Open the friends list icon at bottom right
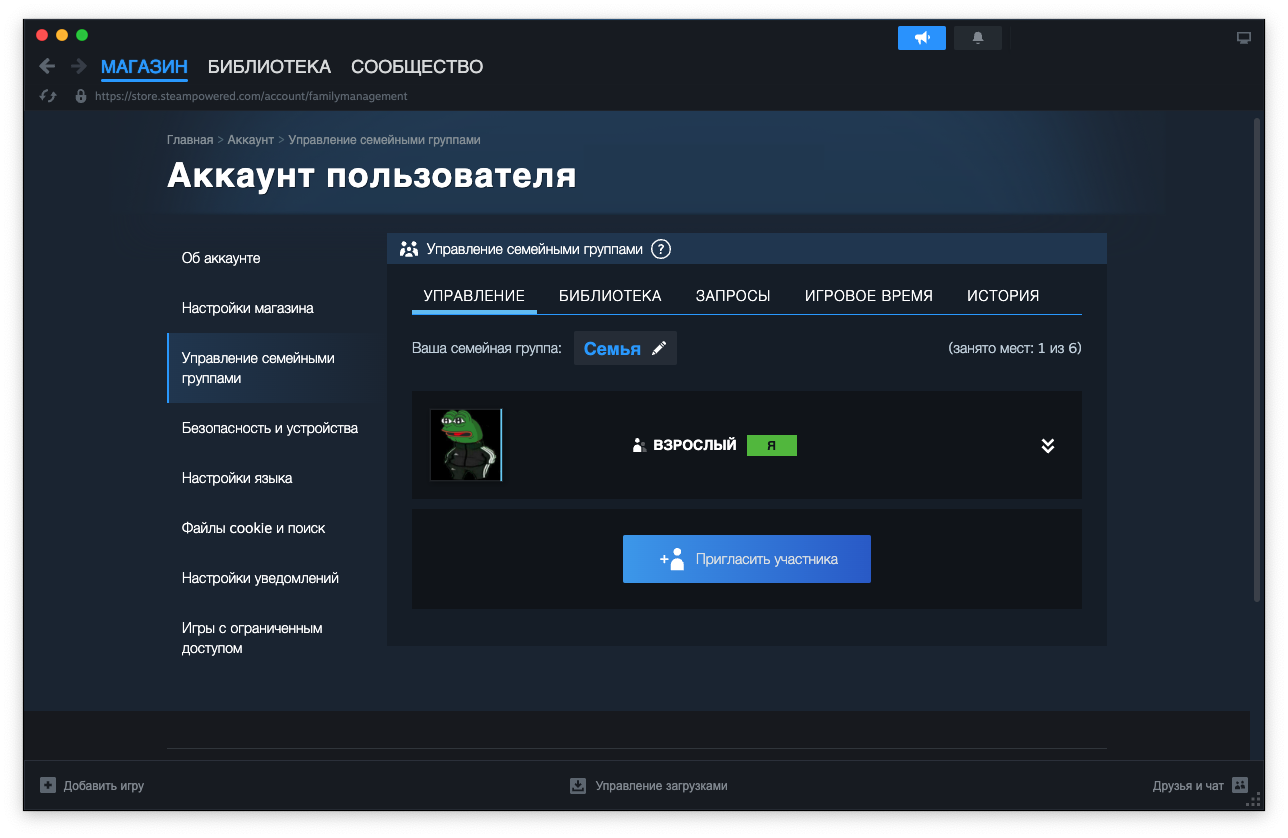 point(1241,785)
